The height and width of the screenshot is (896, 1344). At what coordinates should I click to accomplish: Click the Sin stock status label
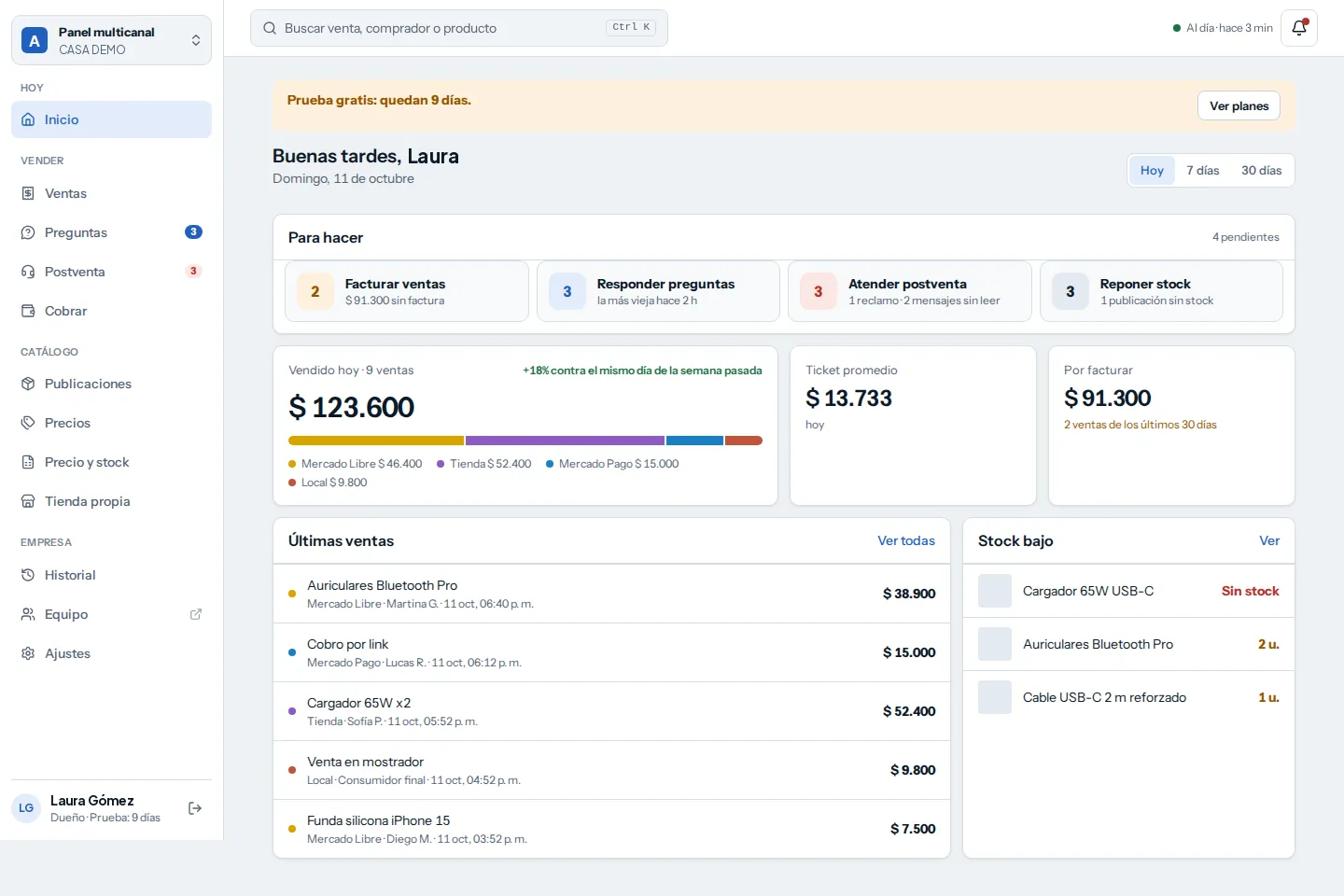tap(1251, 591)
